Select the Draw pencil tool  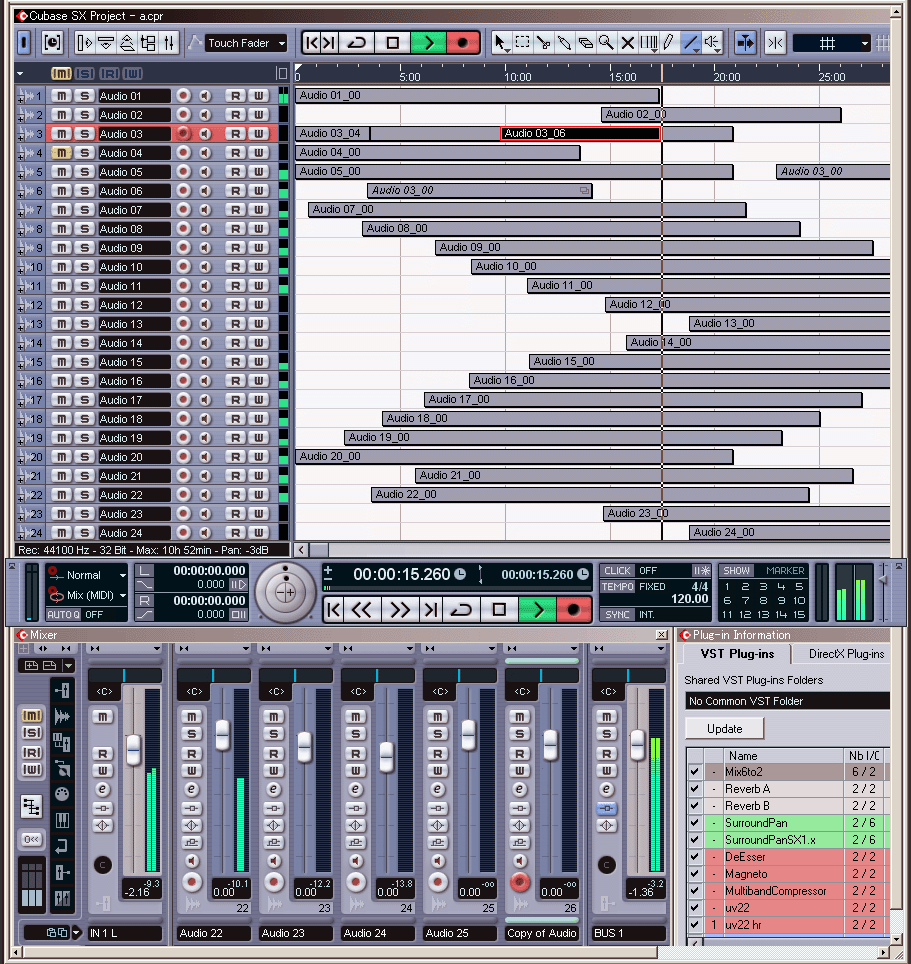667,43
